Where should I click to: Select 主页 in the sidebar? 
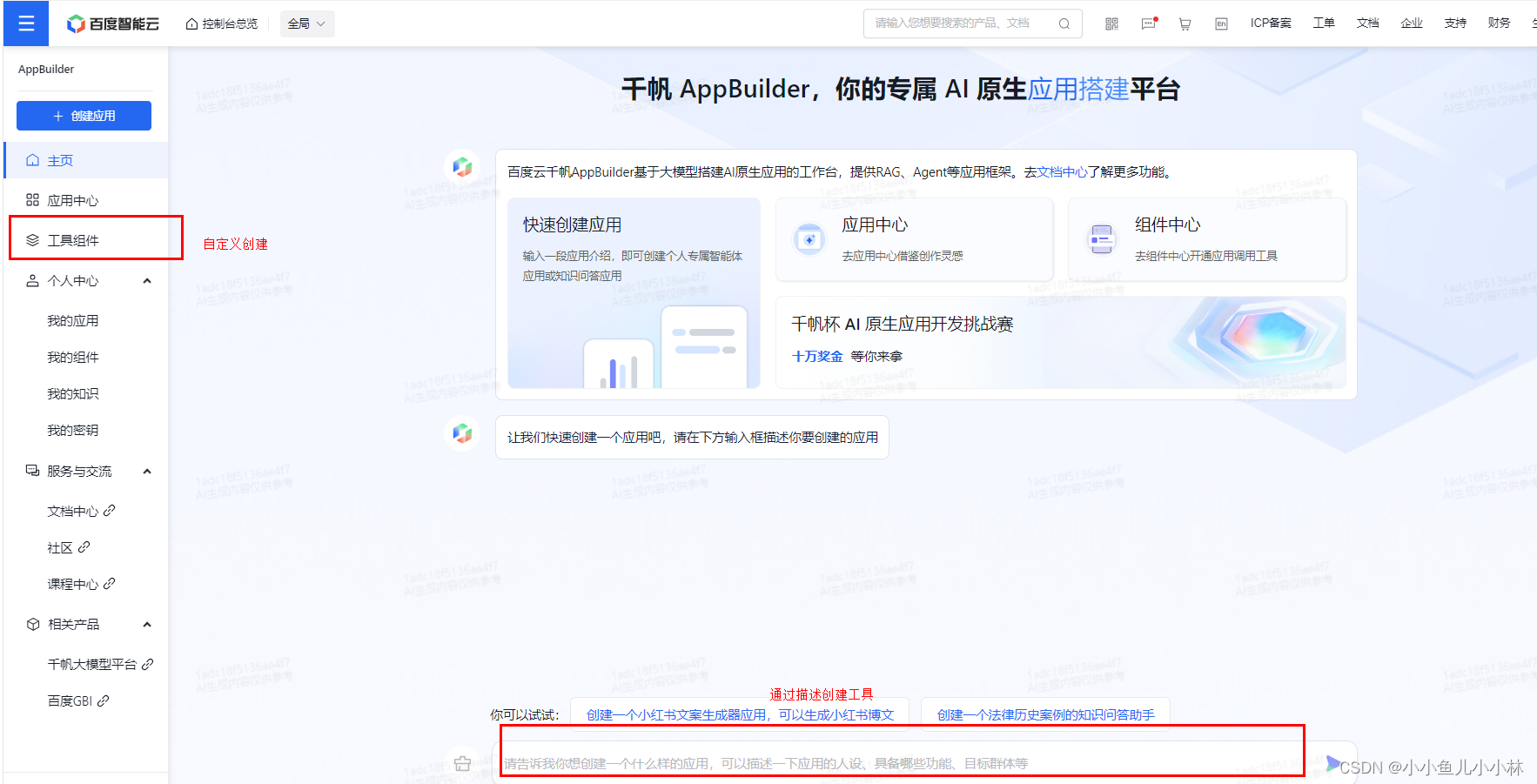85,160
